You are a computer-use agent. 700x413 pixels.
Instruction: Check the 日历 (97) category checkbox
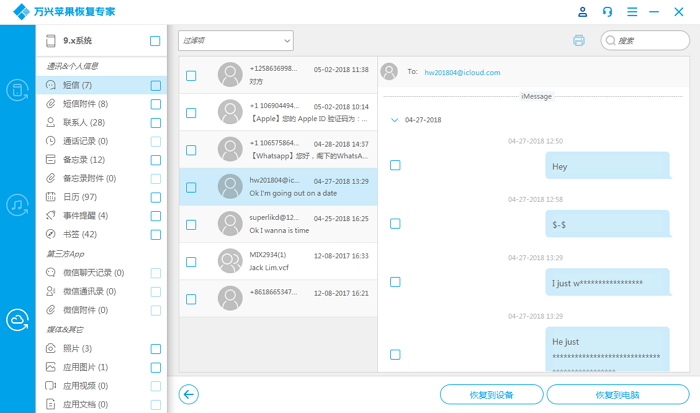[x=155, y=197]
